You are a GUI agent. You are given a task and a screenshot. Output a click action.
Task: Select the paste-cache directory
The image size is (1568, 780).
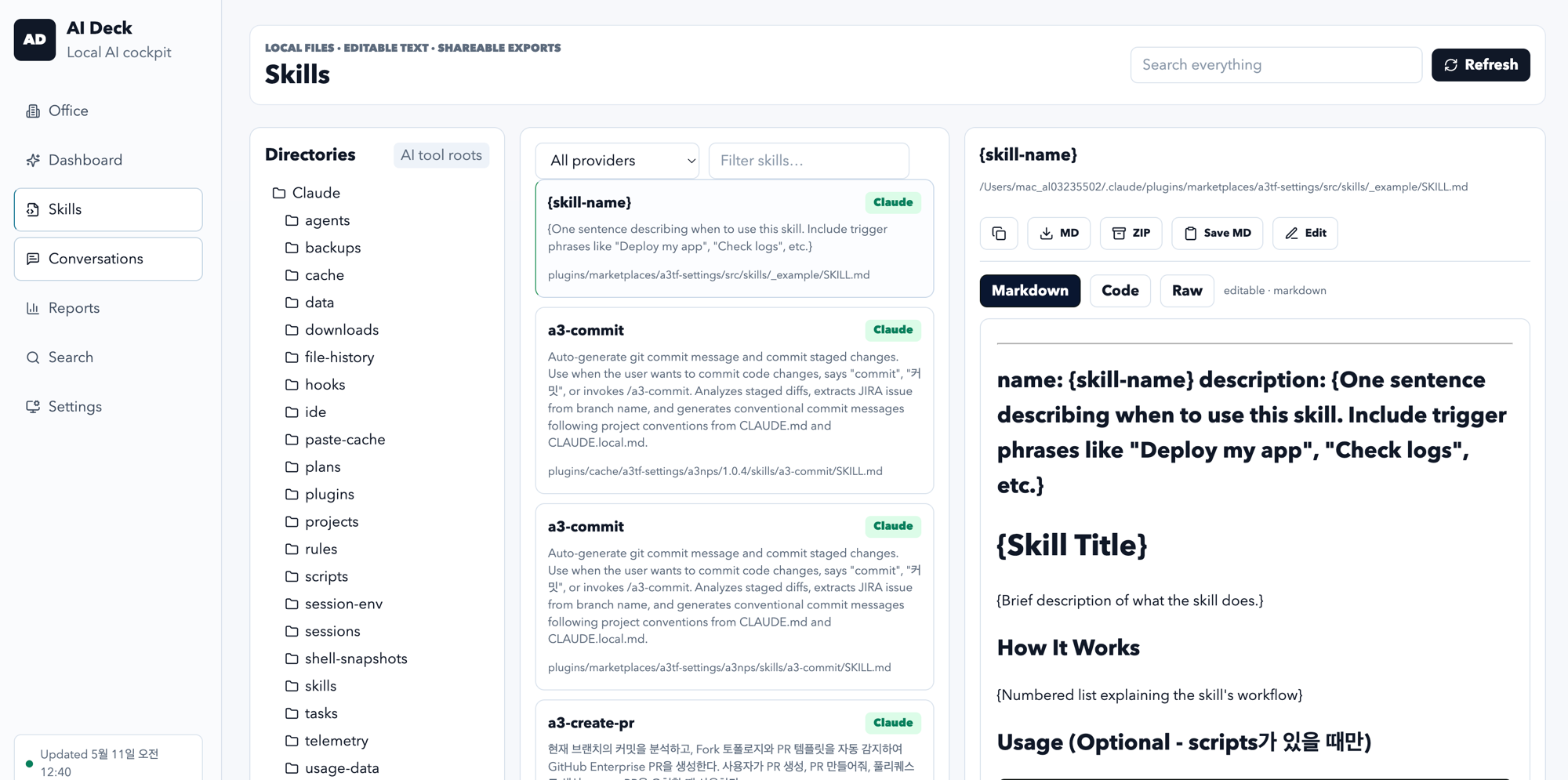pyautogui.click(x=344, y=440)
